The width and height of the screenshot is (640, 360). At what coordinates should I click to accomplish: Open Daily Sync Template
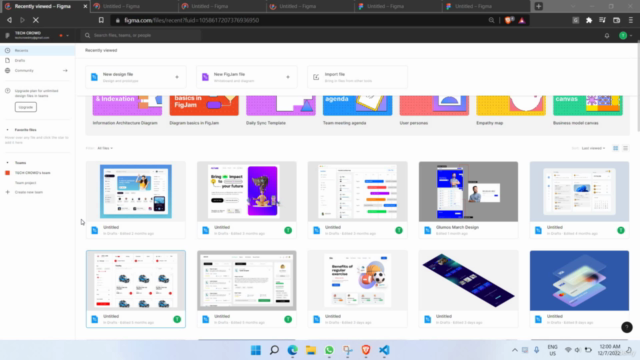(x=281, y=110)
